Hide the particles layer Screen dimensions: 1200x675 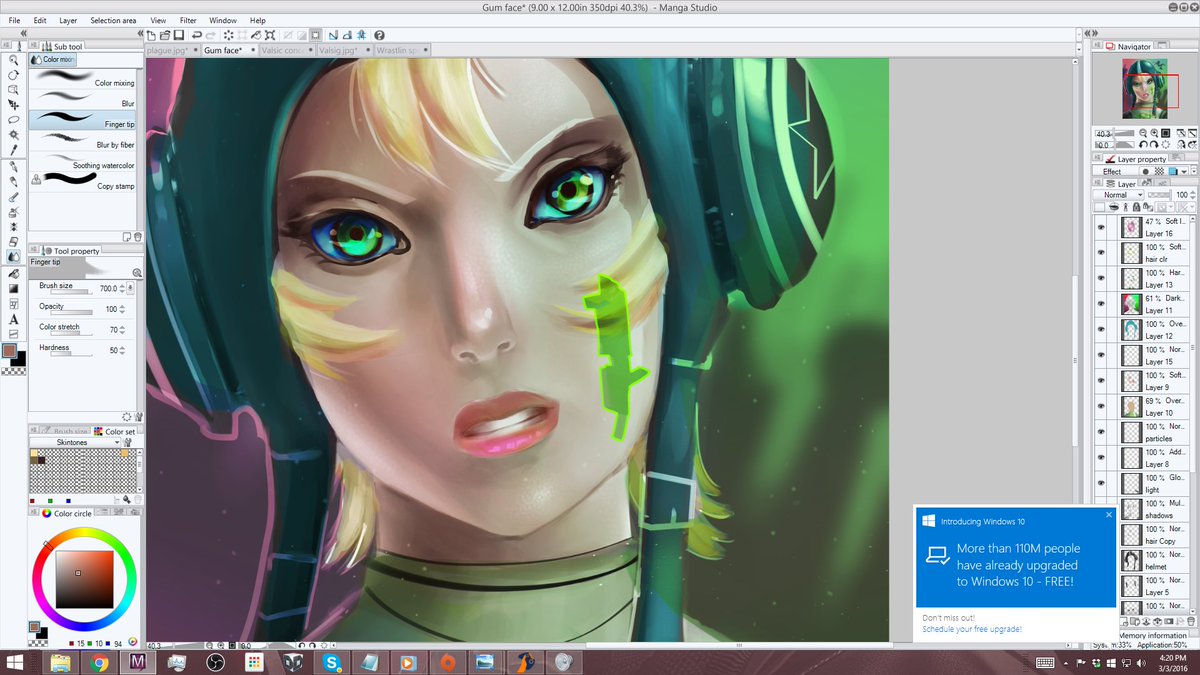[x=1101, y=432]
